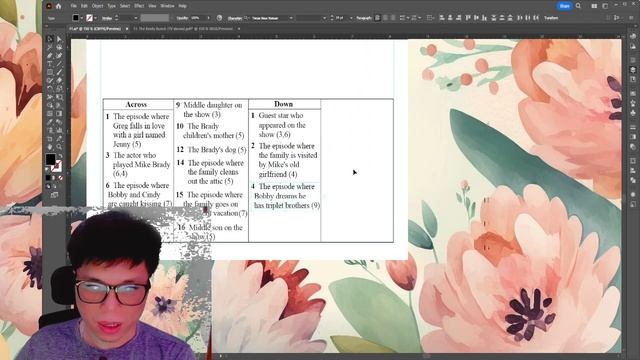Open the Window menu

[167, 6]
